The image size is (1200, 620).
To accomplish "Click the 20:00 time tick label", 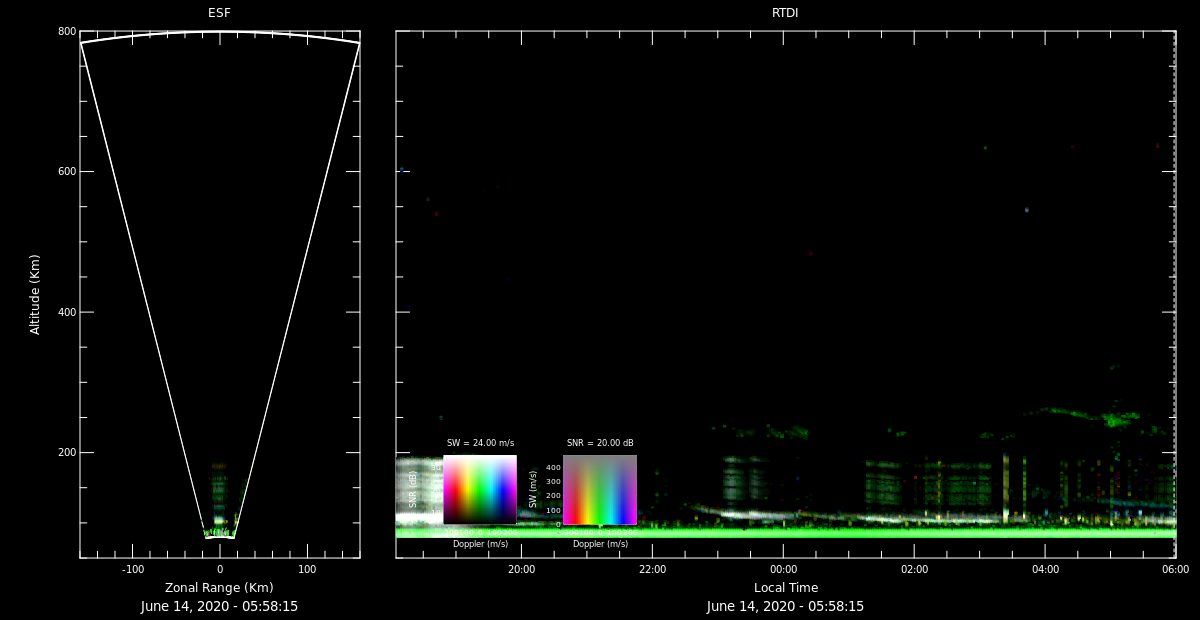I will tap(521, 569).
